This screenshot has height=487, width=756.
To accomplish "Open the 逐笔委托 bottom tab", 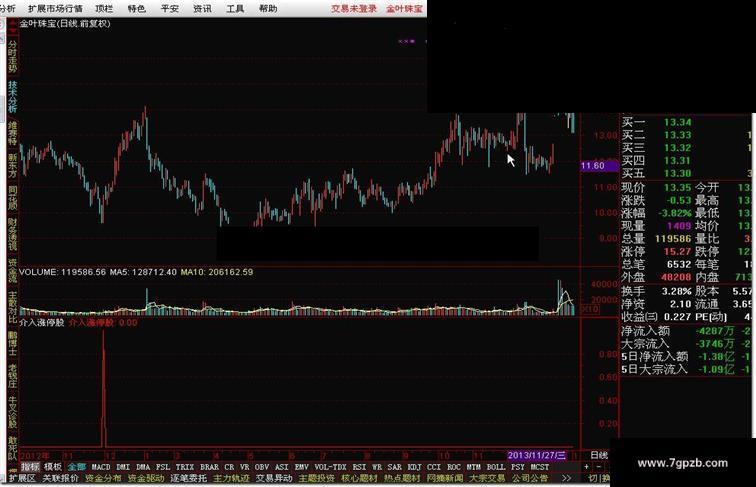I will (188, 478).
